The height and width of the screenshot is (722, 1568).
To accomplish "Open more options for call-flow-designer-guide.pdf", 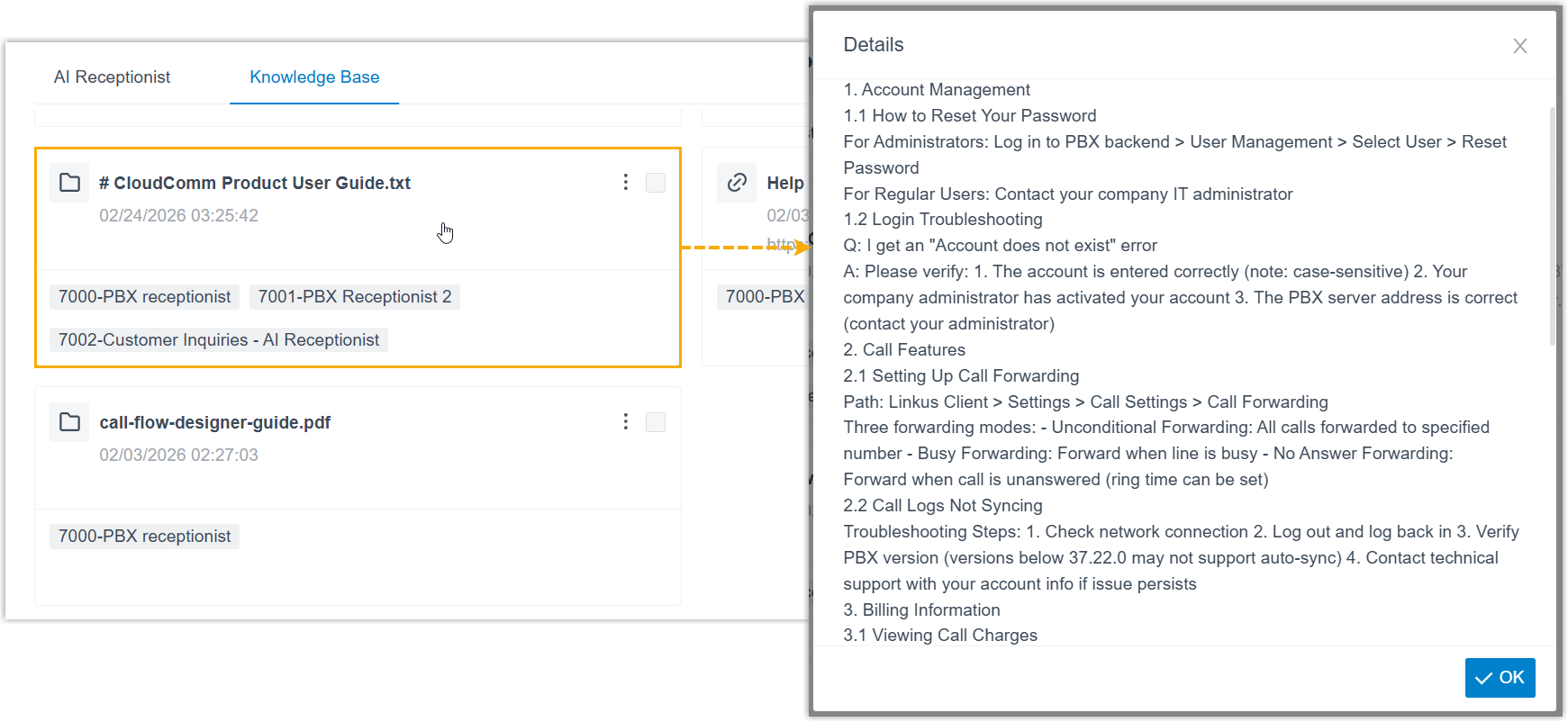I will click(626, 422).
